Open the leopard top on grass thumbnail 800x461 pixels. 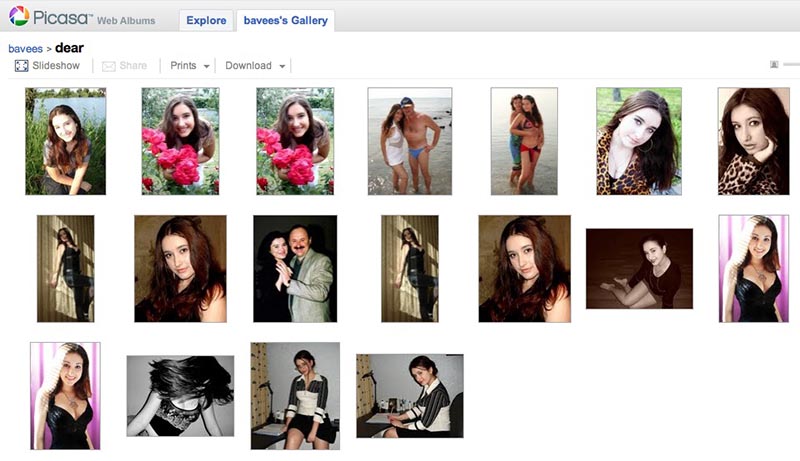(x=639, y=141)
